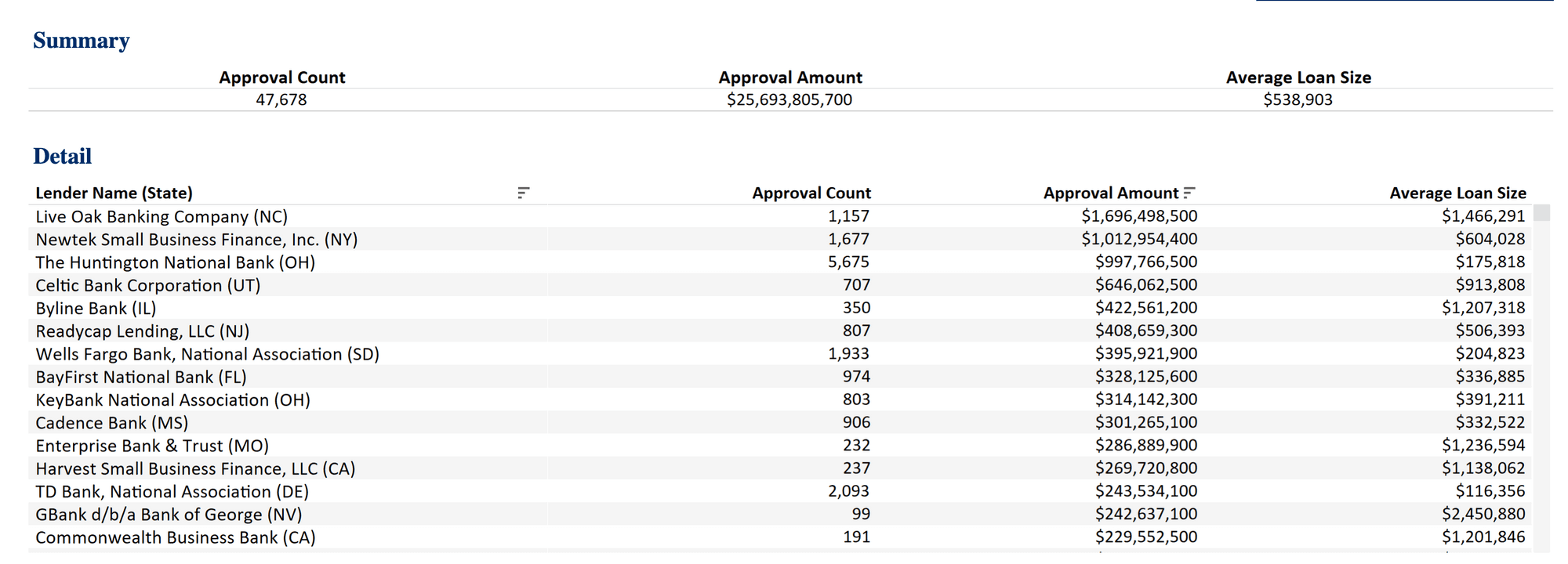This screenshot has width=1568, height=564.
Task: Select Harvest Small Business Finance, LLC (CA)
Action: pos(195,468)
